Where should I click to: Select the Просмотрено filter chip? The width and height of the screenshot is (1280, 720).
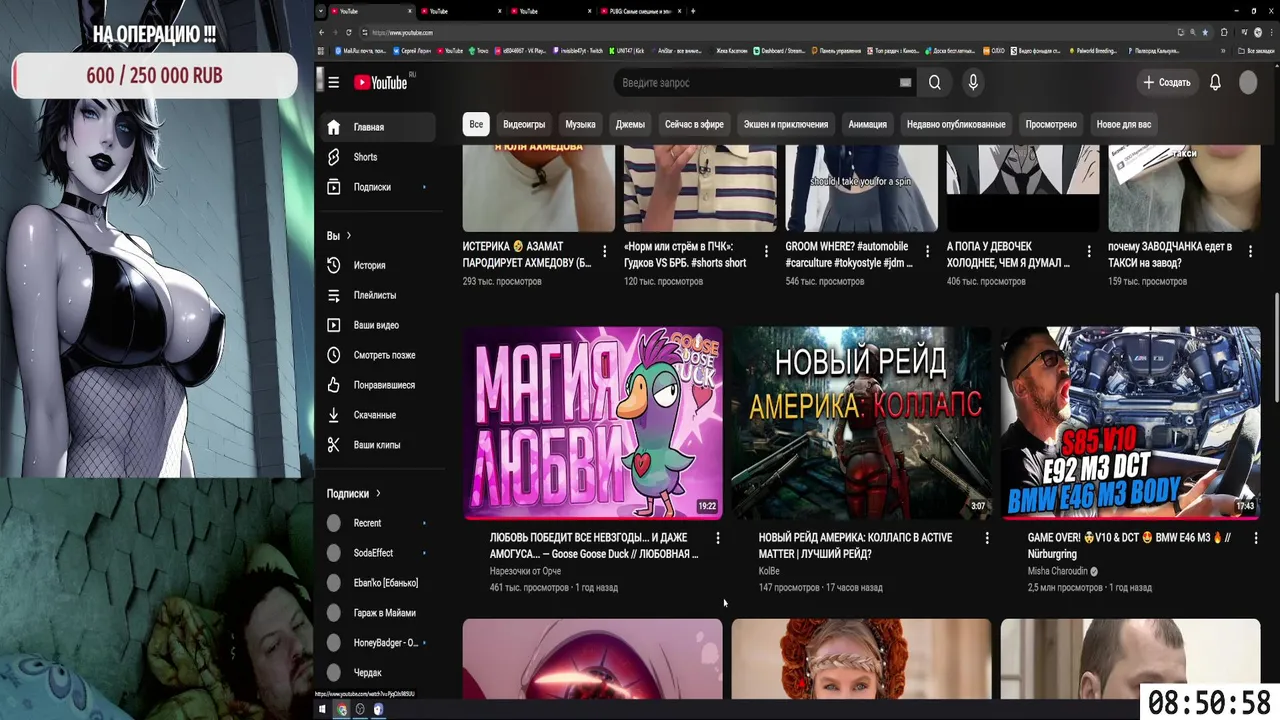pos(1051,125)
